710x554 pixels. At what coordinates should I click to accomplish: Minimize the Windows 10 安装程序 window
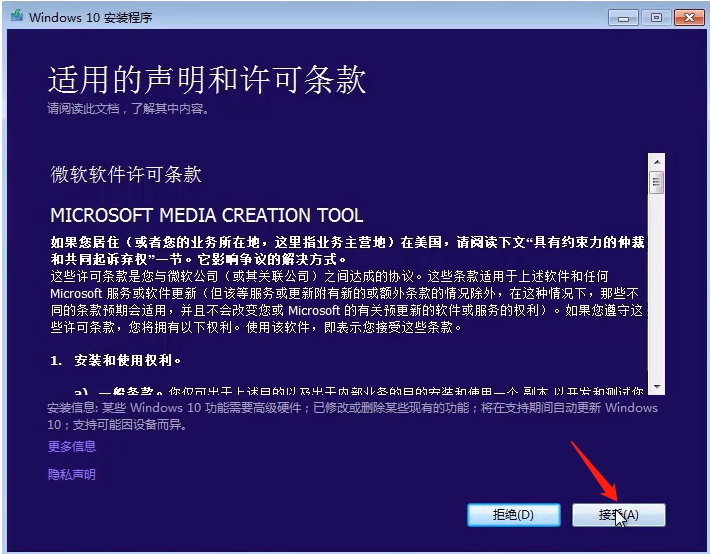coord(625,17)
